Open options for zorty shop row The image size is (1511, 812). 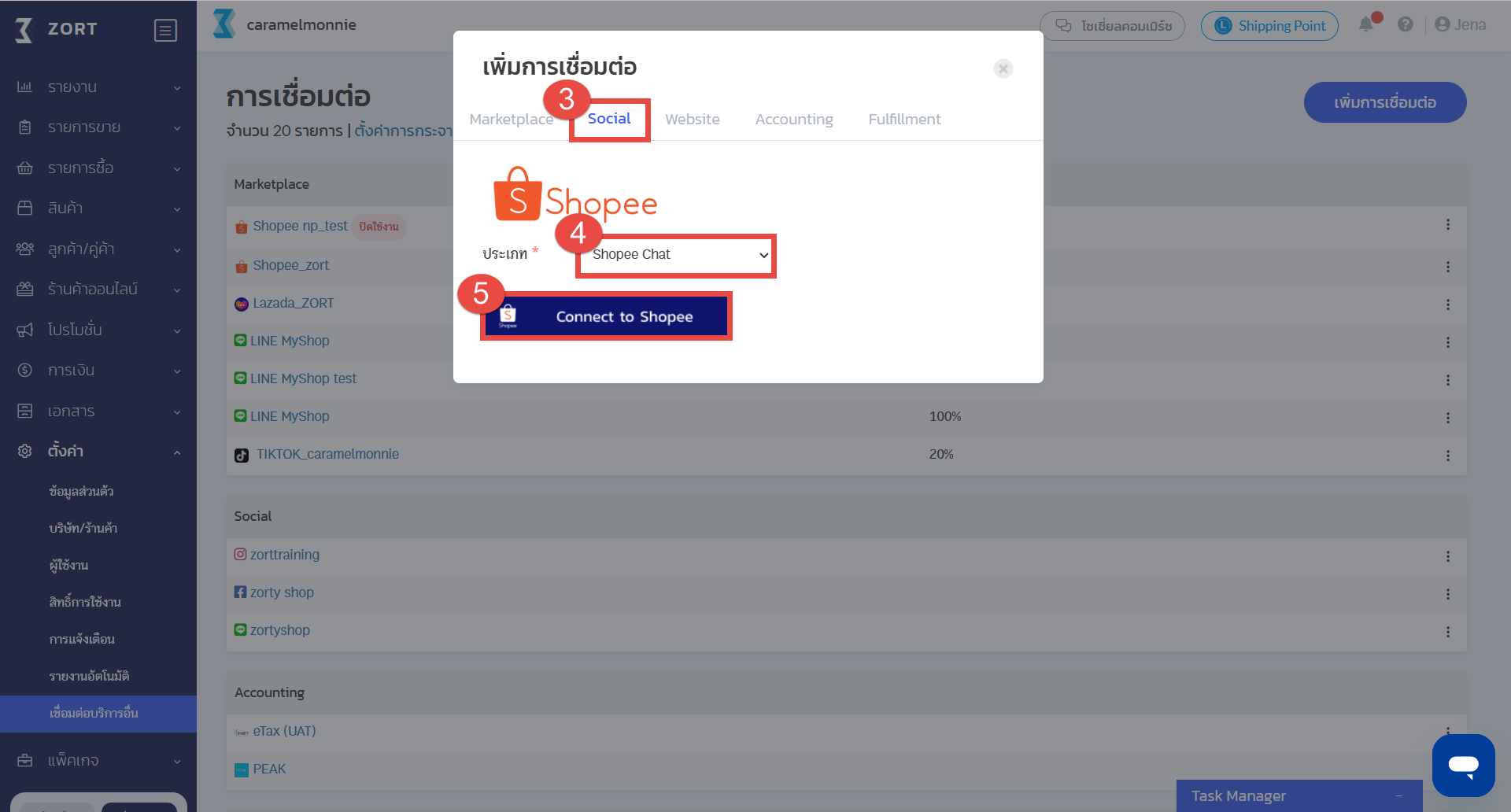(1448, 594)
